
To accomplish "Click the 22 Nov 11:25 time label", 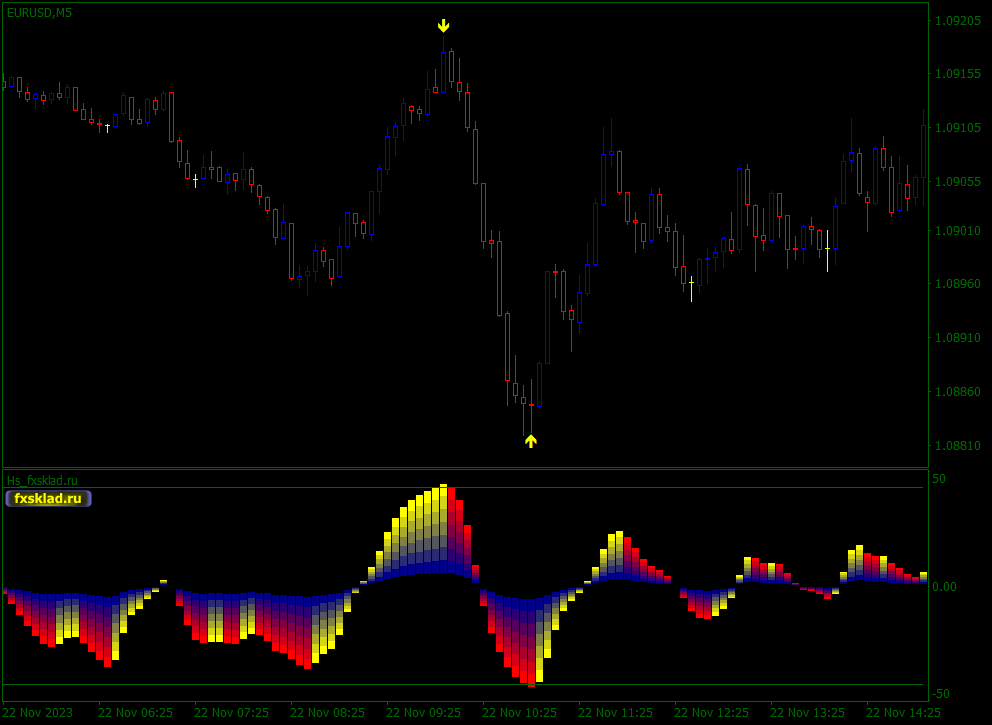I will pyautogui.click(x=615, y=712).
